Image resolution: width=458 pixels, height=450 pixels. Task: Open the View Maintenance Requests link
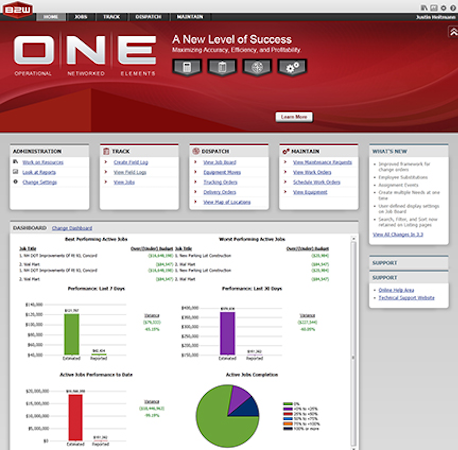322,162
